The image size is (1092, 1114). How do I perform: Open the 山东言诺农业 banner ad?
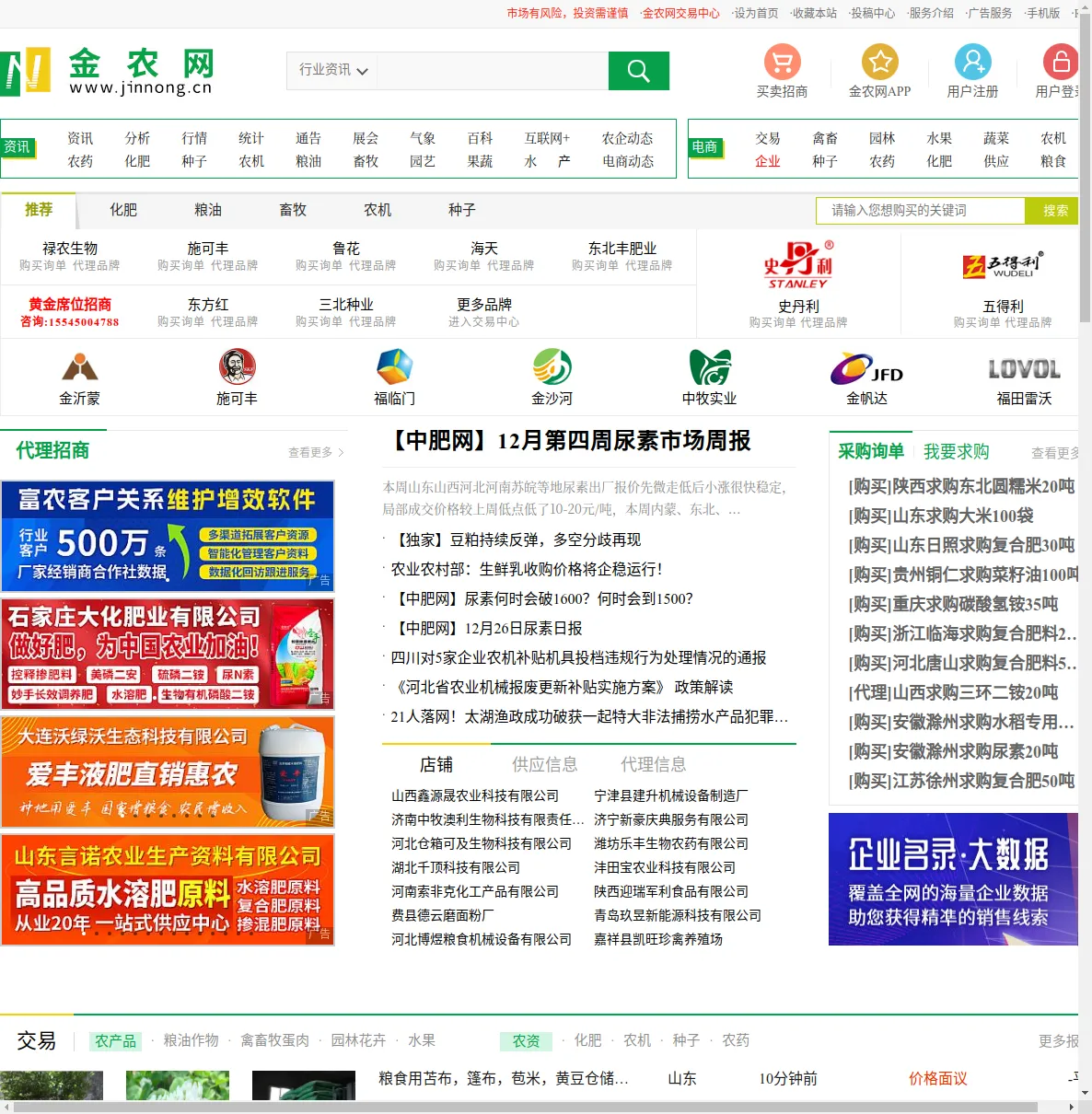pos(168,889)
